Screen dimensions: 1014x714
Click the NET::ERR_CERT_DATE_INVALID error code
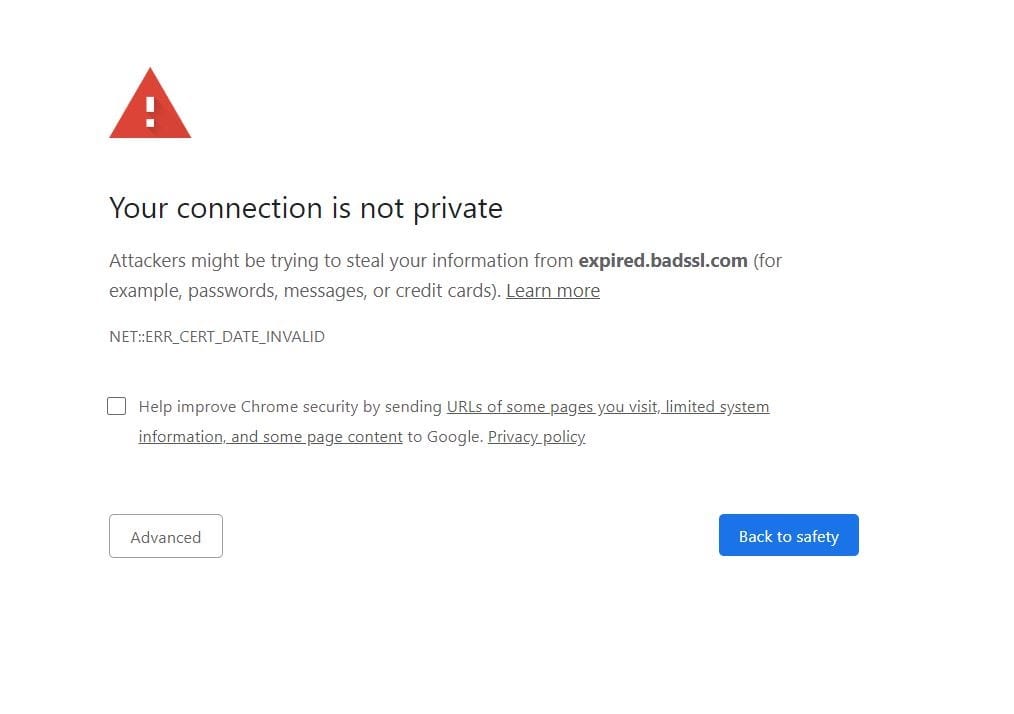click(x=217, y=337)
